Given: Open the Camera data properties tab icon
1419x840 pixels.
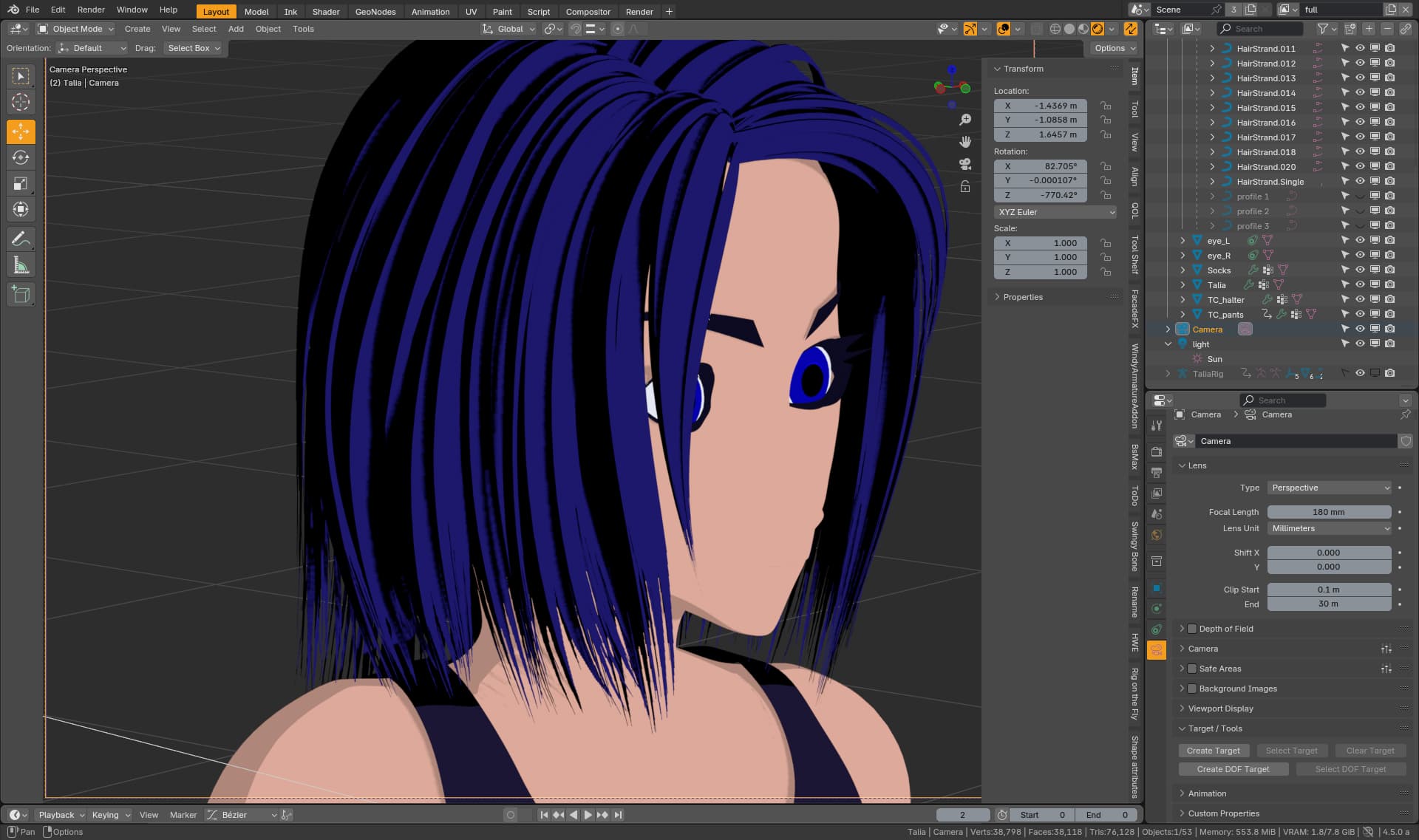Looking at the screenshot, I should point(1157,650).
